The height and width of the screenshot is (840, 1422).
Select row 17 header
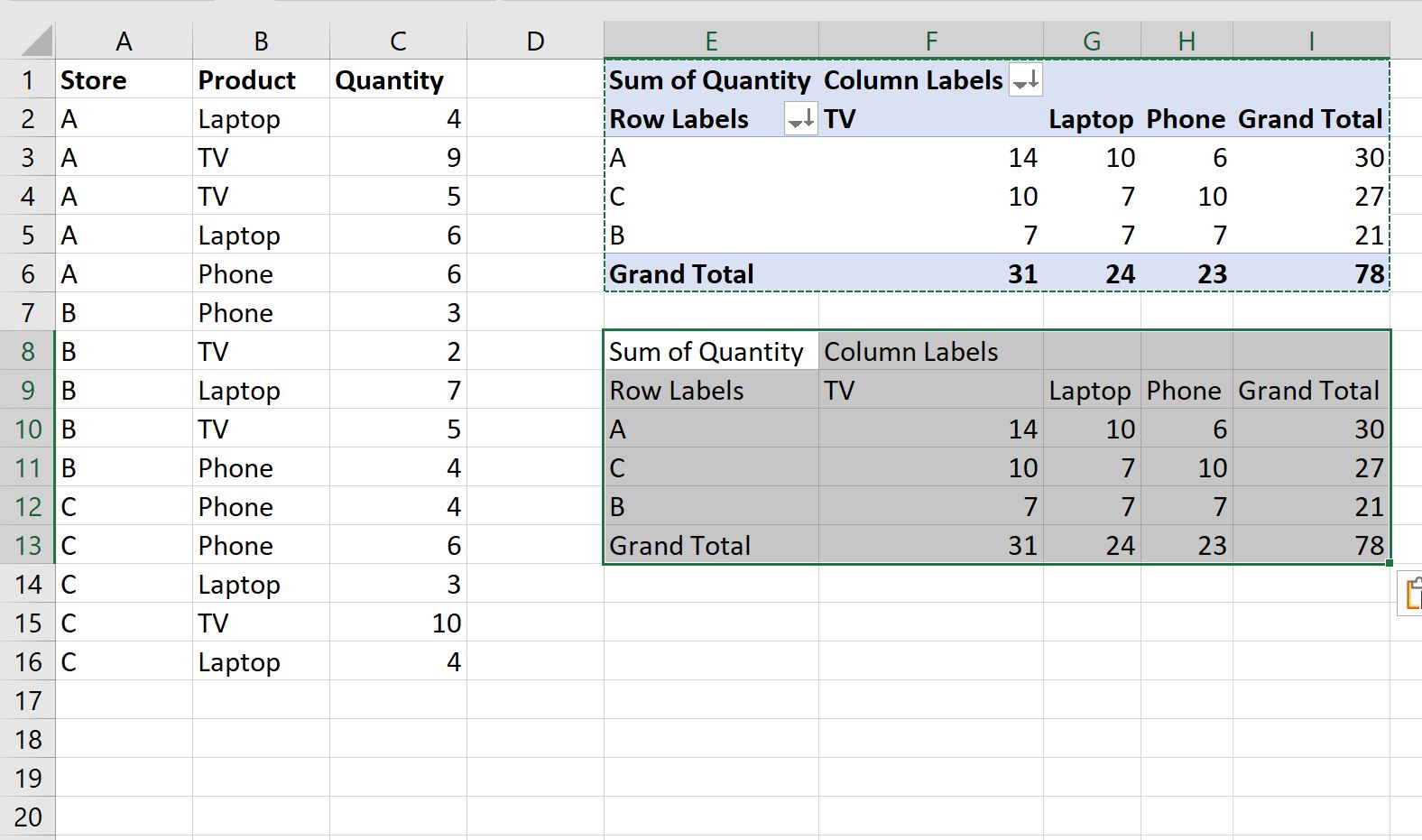point(28,701)
